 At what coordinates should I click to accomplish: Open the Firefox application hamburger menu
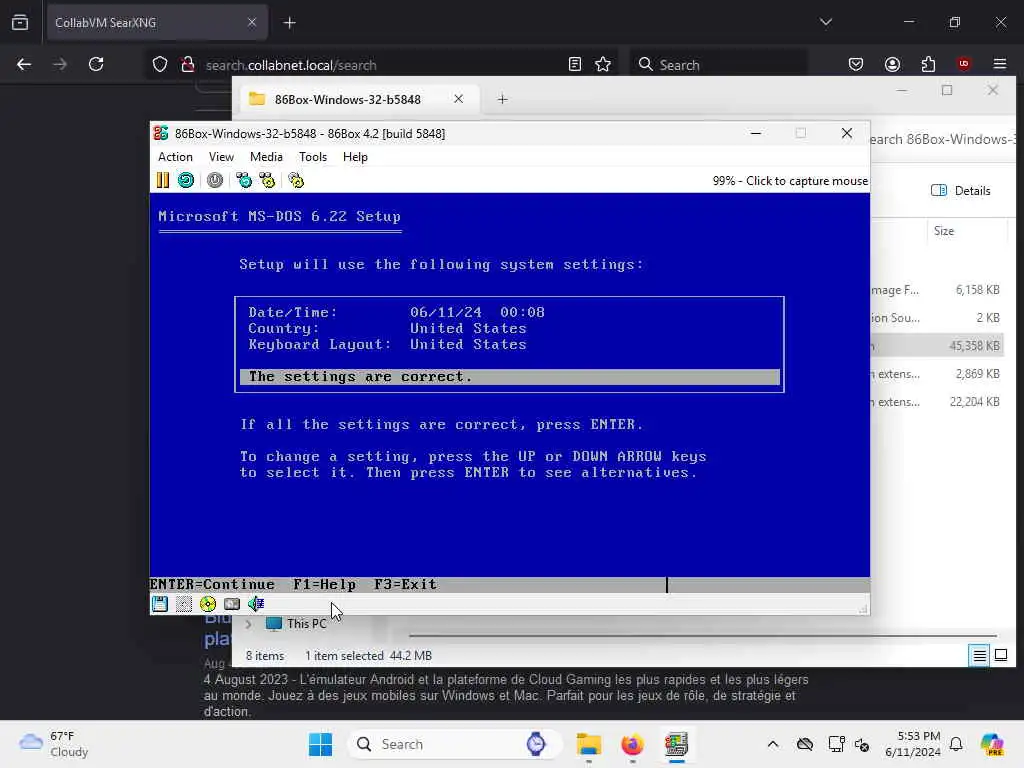tap(1000, 64)
